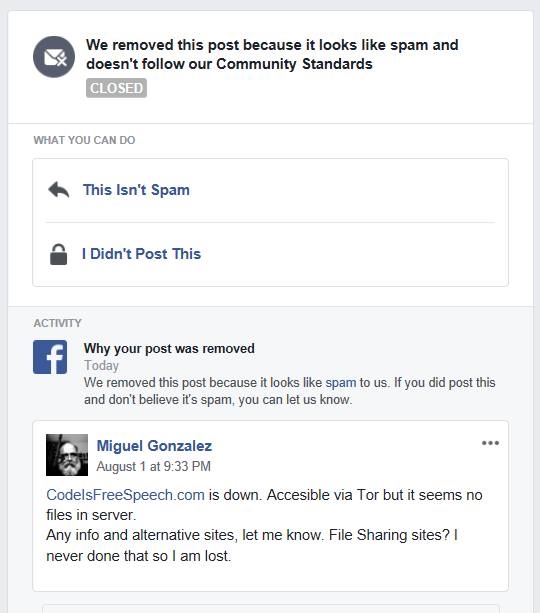Image resolution: width=540 pixels, height=613 pixels.
Task: Click the WHAT YOU CAN DO section label
Action: 84,140
